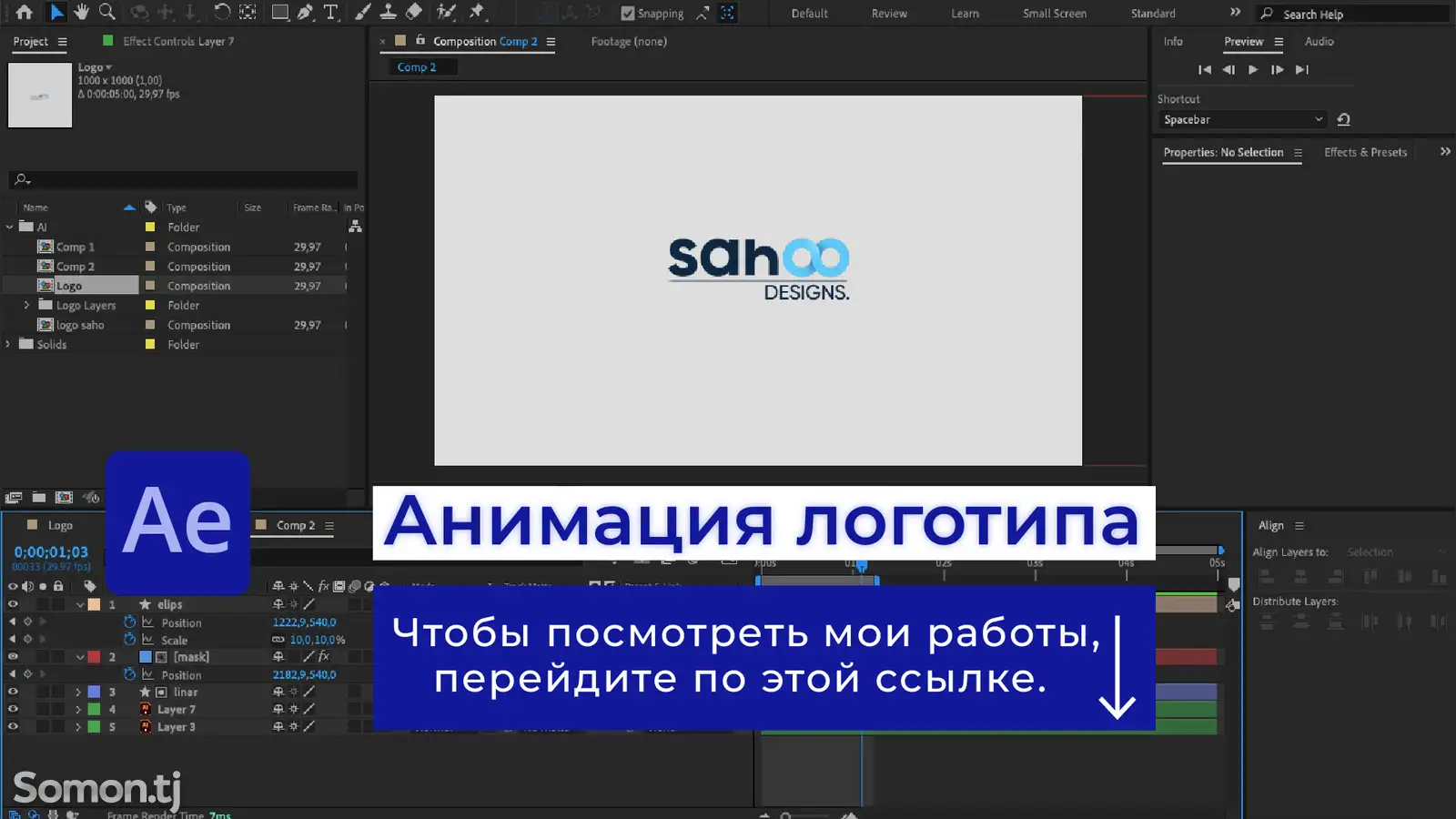1456x819 pixels.
Task: Expand the Logo Layers folder
Action: coord(26,305)
